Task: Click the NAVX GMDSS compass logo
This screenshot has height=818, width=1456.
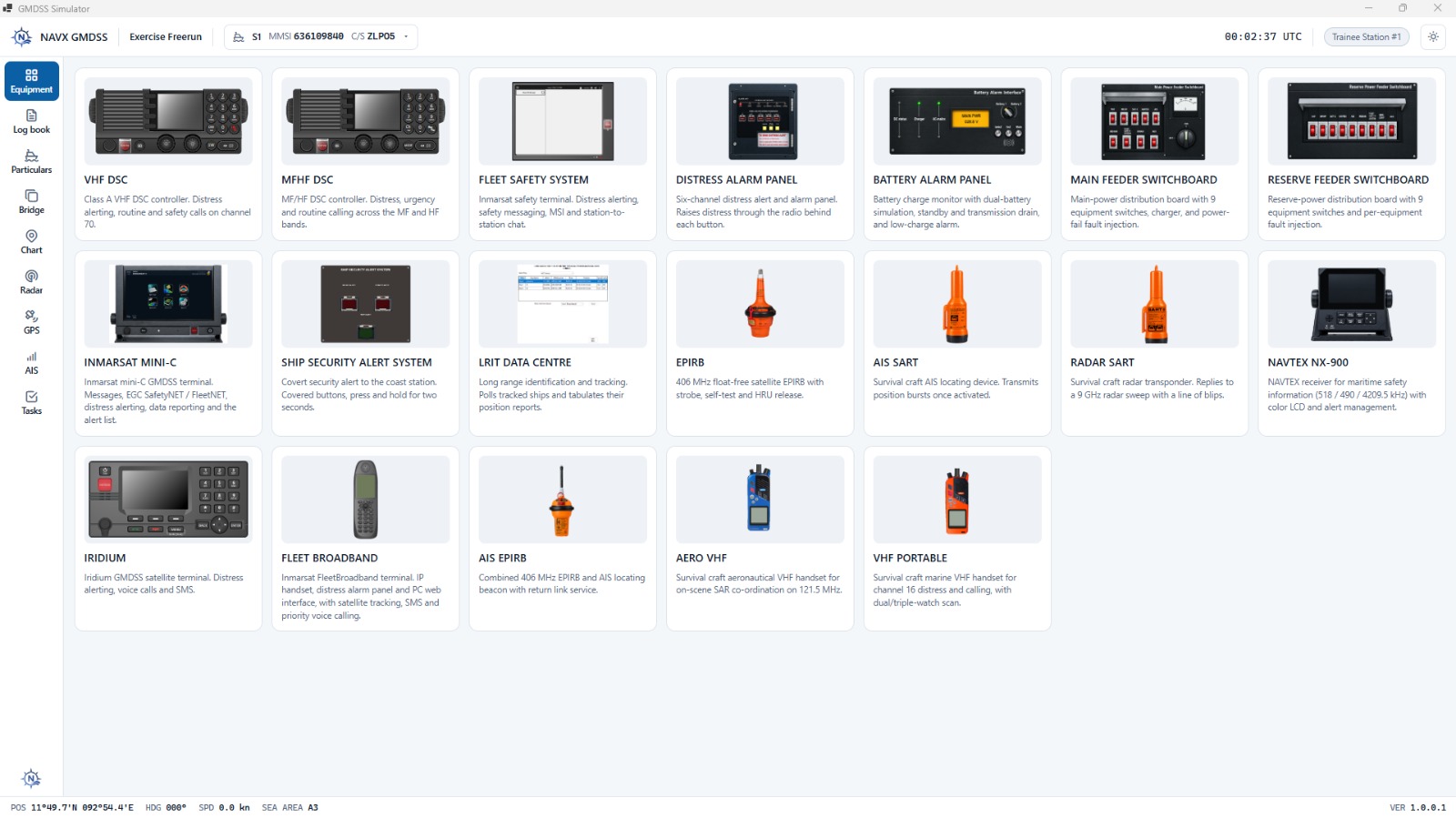Action: [x=22, y=37]
